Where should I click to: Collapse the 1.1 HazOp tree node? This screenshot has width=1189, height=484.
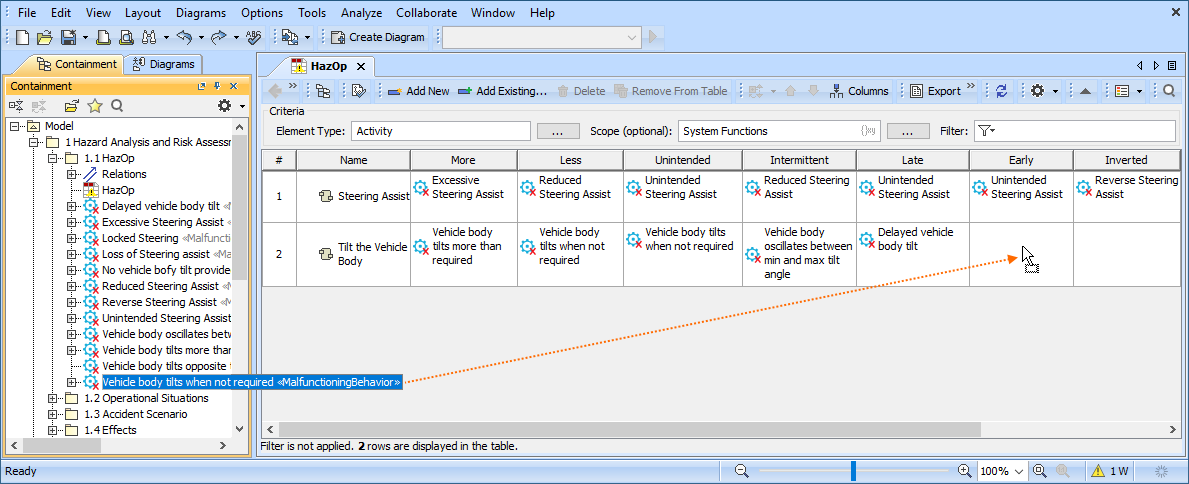(x=53, y=158)
